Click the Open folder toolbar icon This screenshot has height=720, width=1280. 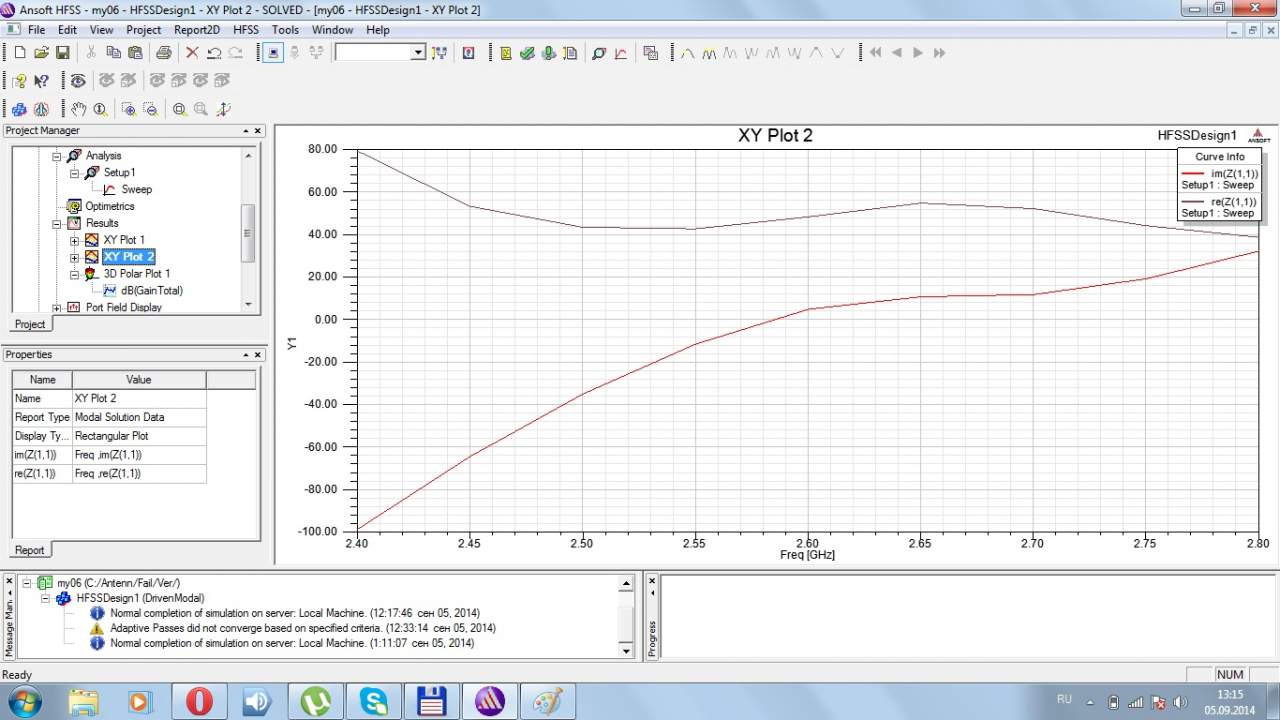point(41,53)
